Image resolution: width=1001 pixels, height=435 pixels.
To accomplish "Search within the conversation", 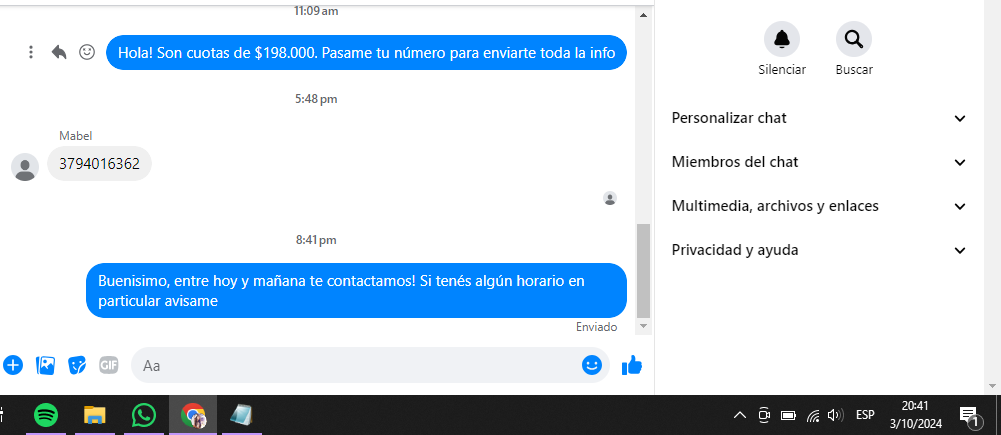I will click(854, 39).
